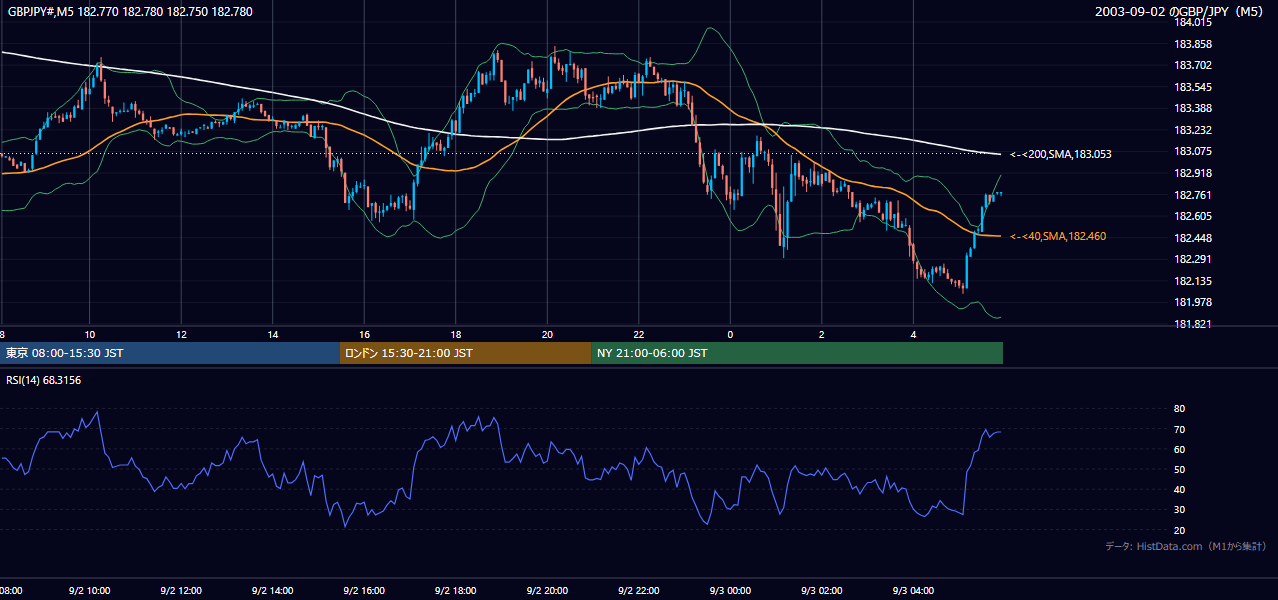Click price axis value 181.978

click(x=1193, y=302)
